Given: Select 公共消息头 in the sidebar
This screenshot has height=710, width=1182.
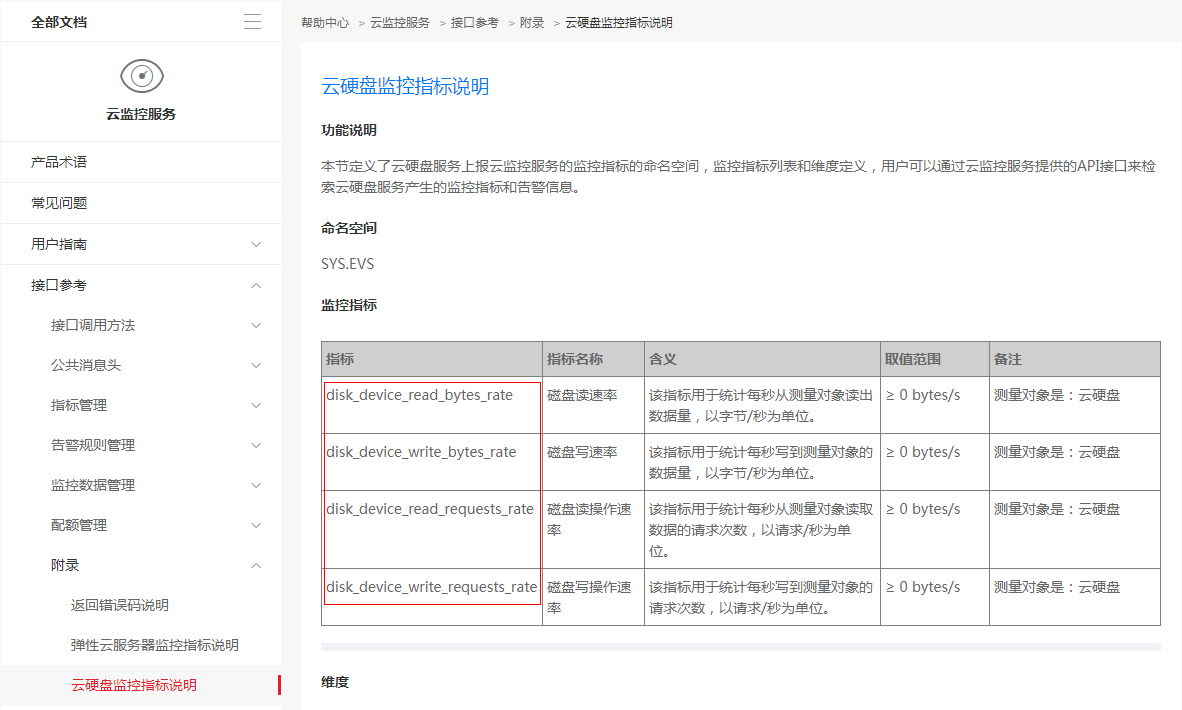Looking at the screenshot, I should [x=86, y=366].
